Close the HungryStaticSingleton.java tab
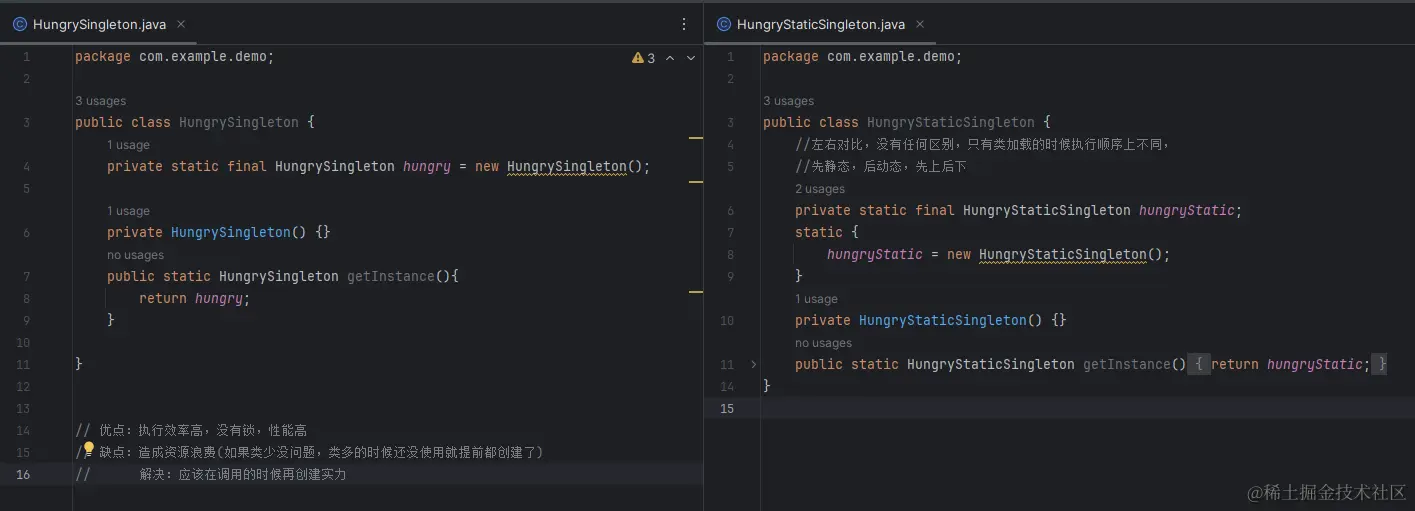 [x=920, y=24]
